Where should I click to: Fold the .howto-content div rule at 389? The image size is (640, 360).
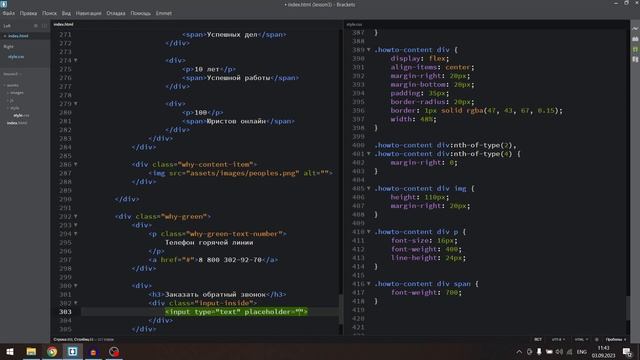pyautogui.click(x=369, y=50)
